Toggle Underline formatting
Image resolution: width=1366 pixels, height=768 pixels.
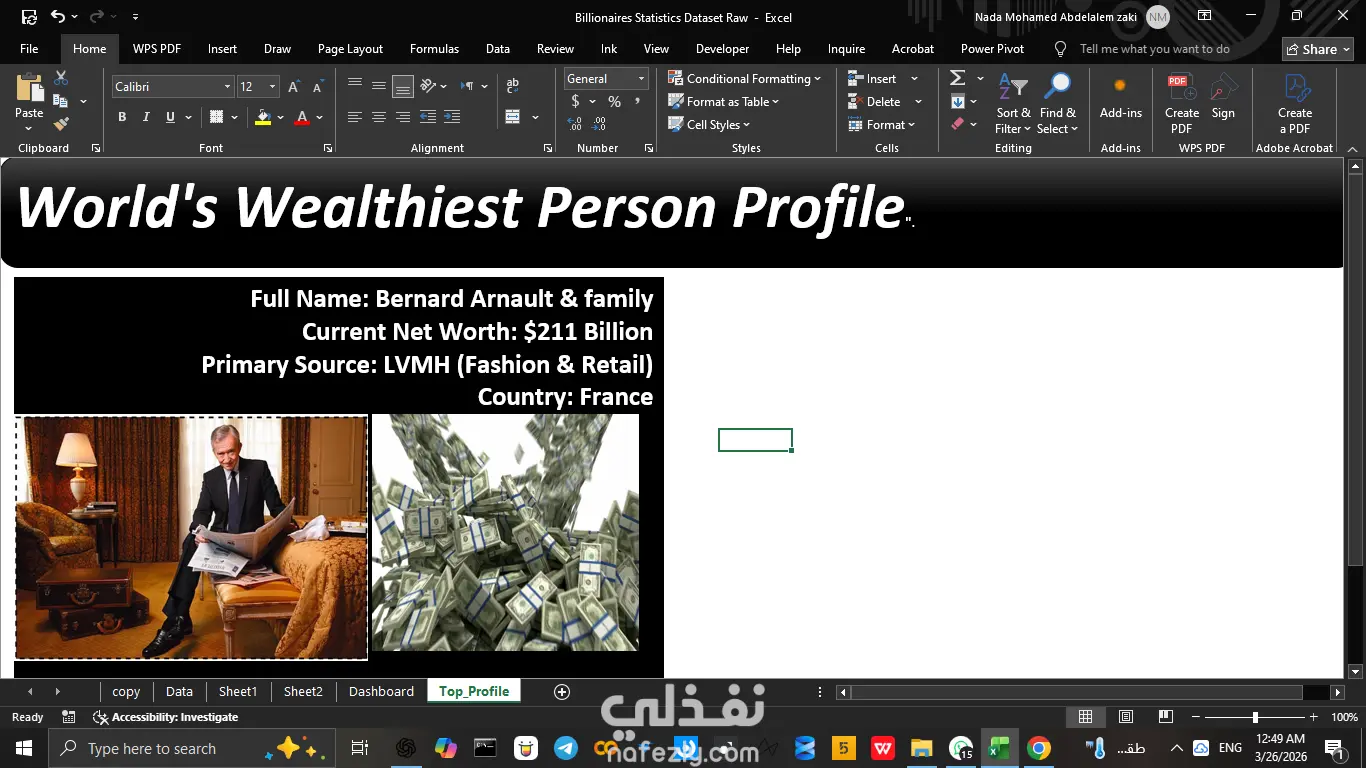[170, 117]
